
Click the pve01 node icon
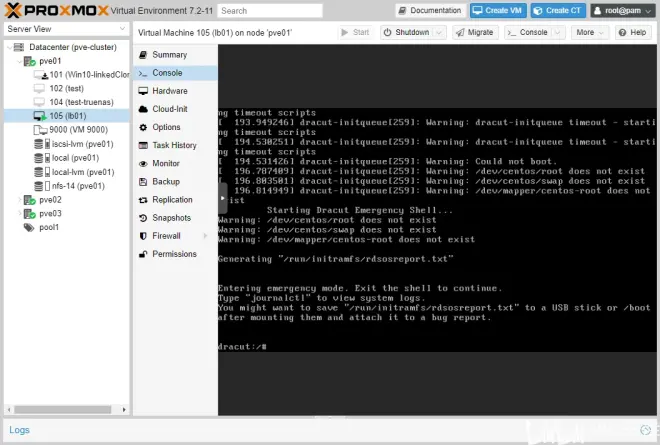[x=29, y=61]
